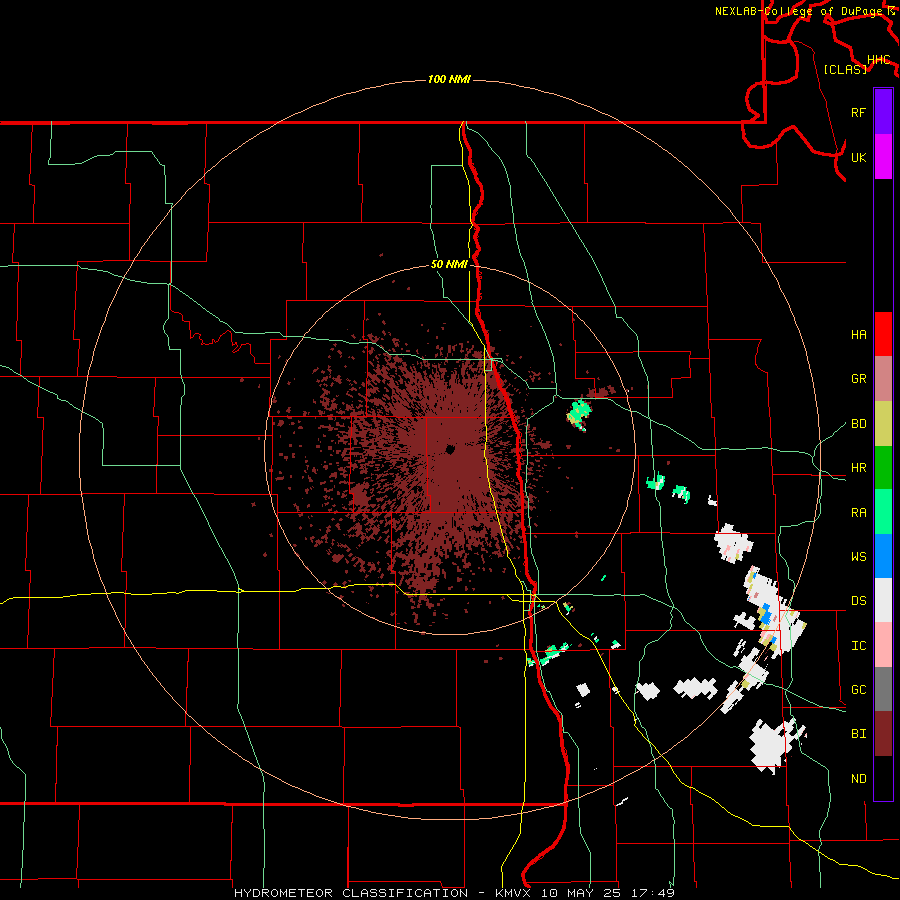Click the 'RA' legend label

click(858, 513)
